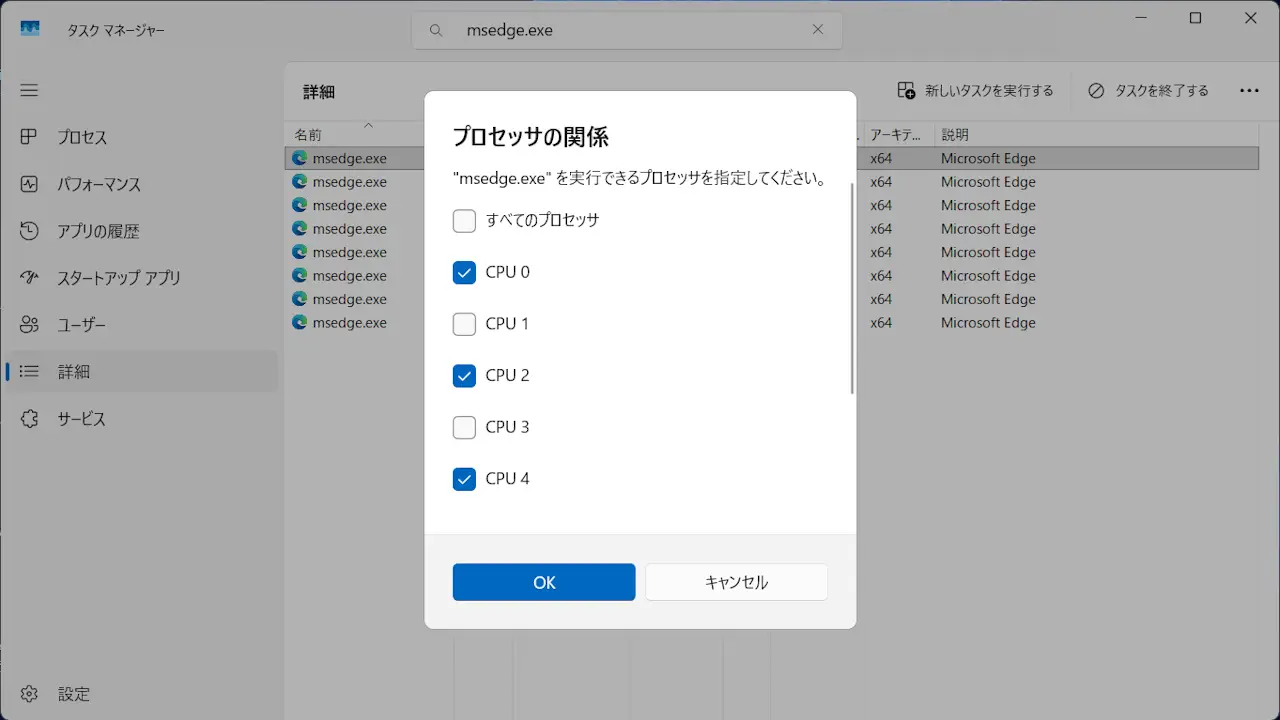Click the processor list vertical scrollbar
The image size is (1280, 720).
coord(852,290)
